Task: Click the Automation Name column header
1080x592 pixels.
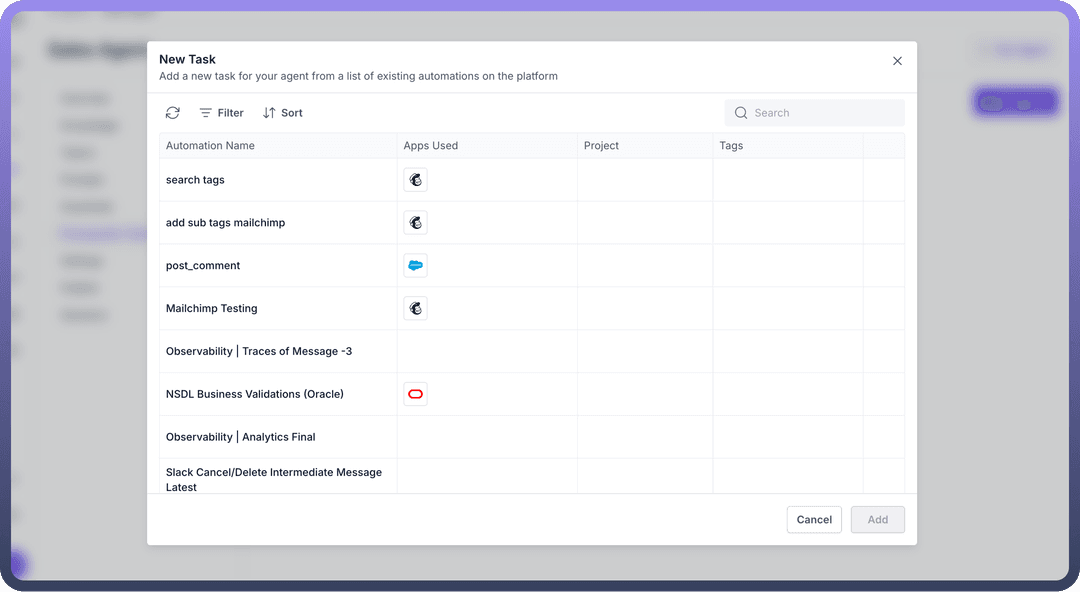Action: point(210,146)
